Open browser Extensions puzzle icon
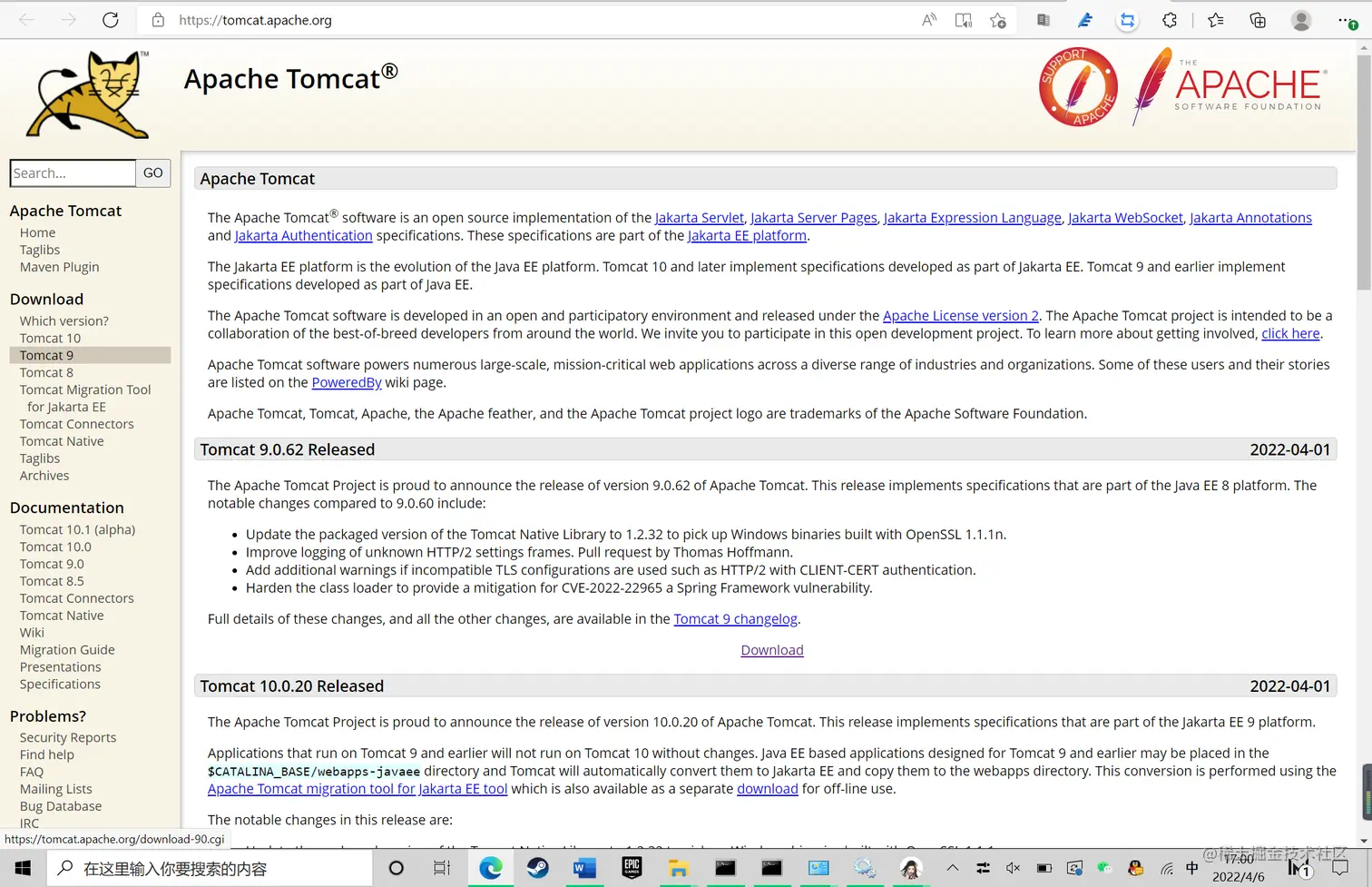This screenshot has height=887, width=1372. (x=1170, y=20)
